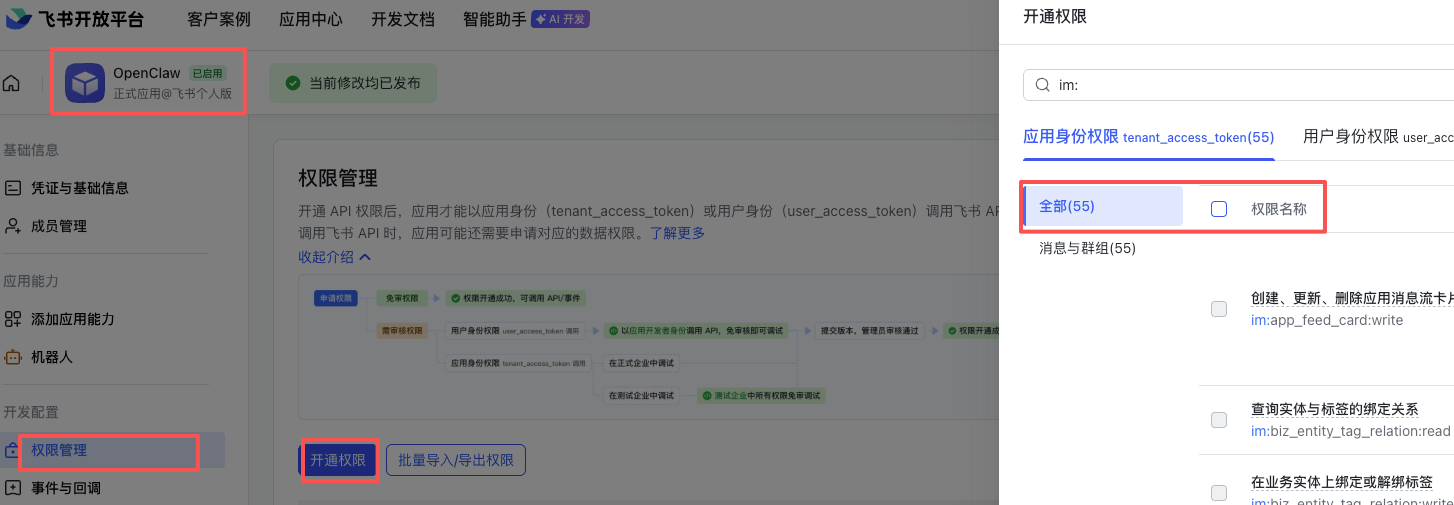The height and width of the screenshot is (505, 1454).
Task: Open 应用中心 in top navigation
Action: tap(311, 19)
